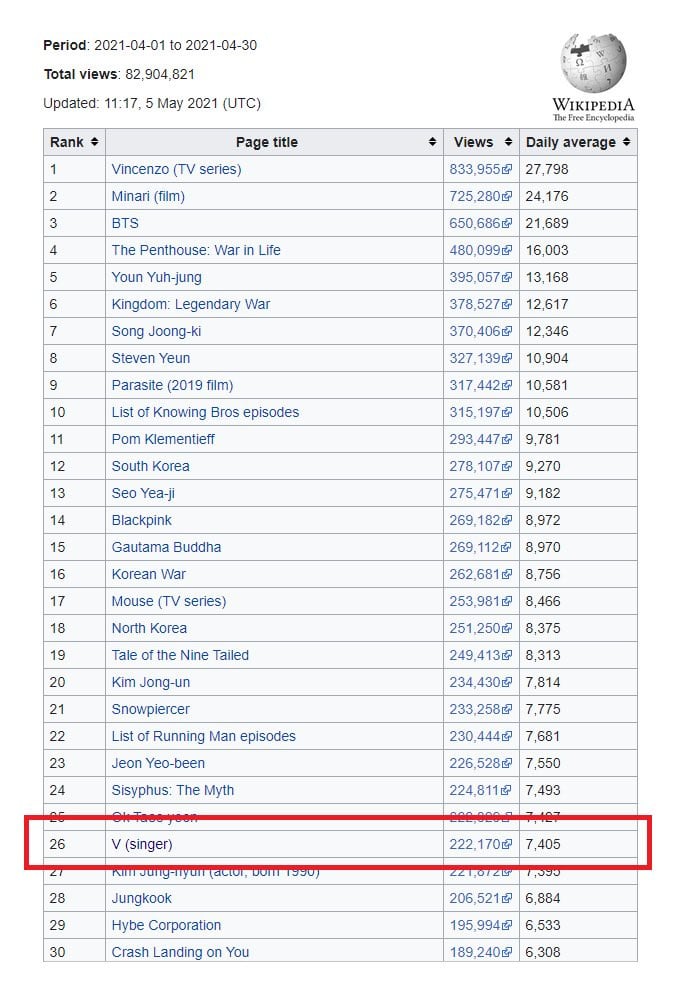Screen dimensions: 686x994
Task: Open the Blackpink article
Action: click(141, 520)
